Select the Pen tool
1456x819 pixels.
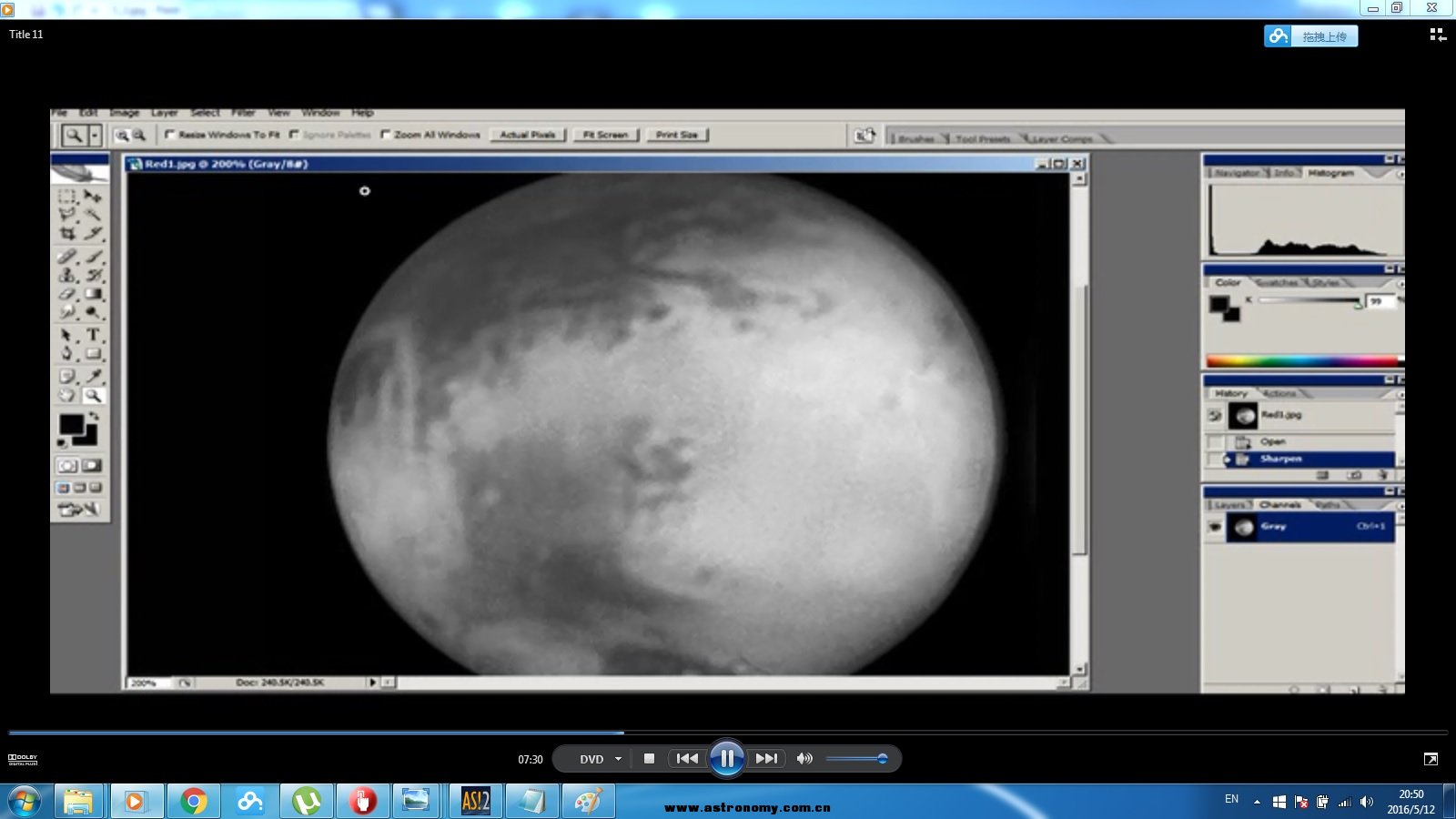pos(67,353)
